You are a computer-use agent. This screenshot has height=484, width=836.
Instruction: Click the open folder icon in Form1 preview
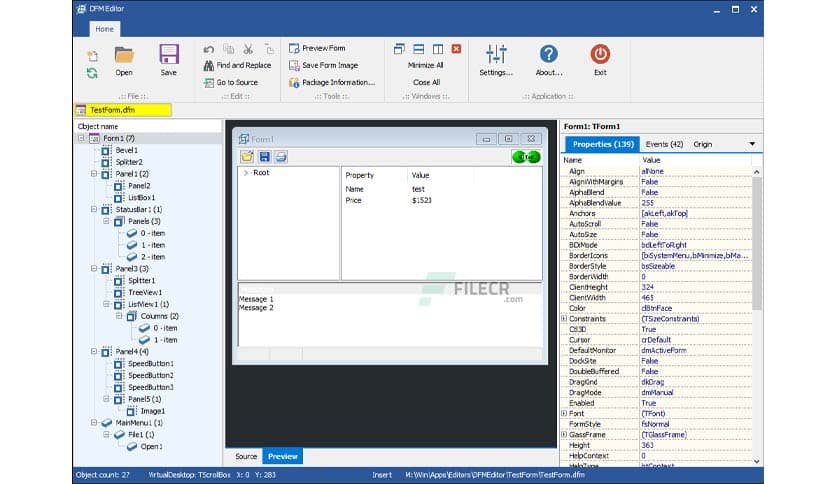pyautogui.click(x=247, y=157)
